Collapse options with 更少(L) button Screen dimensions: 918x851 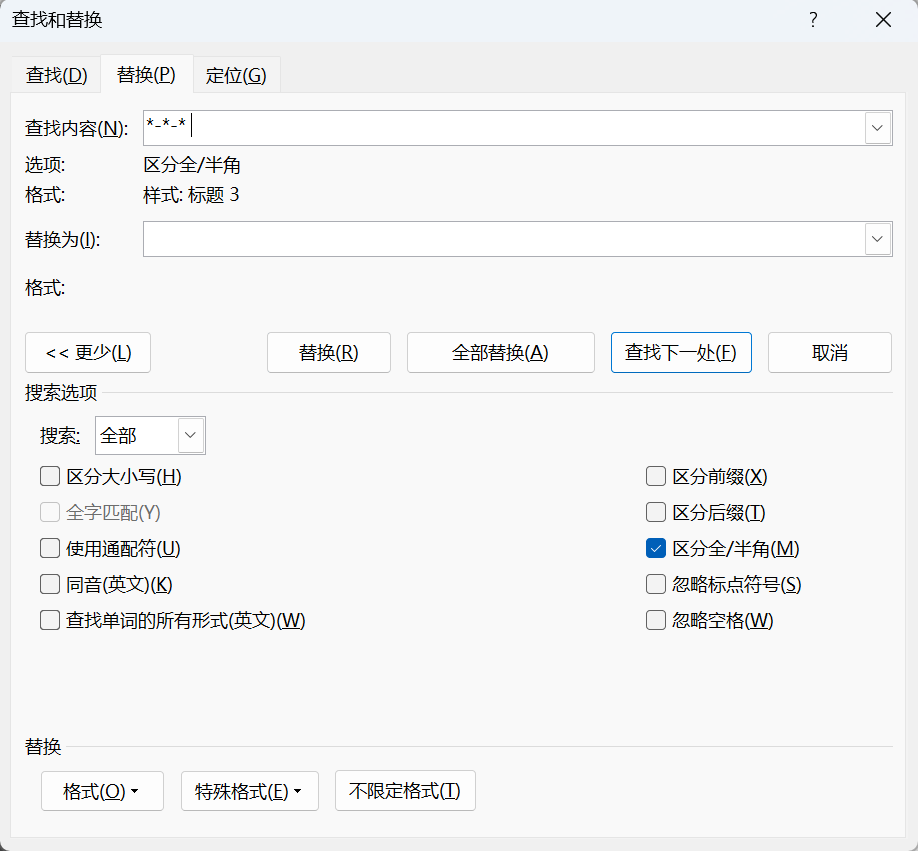(x=88, y=352)
